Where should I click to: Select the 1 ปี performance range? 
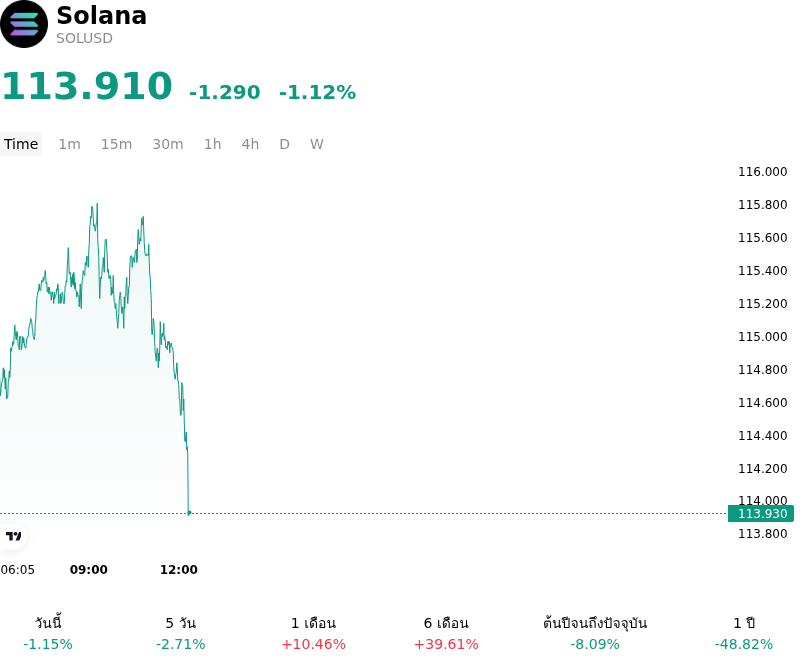point(744,633)
